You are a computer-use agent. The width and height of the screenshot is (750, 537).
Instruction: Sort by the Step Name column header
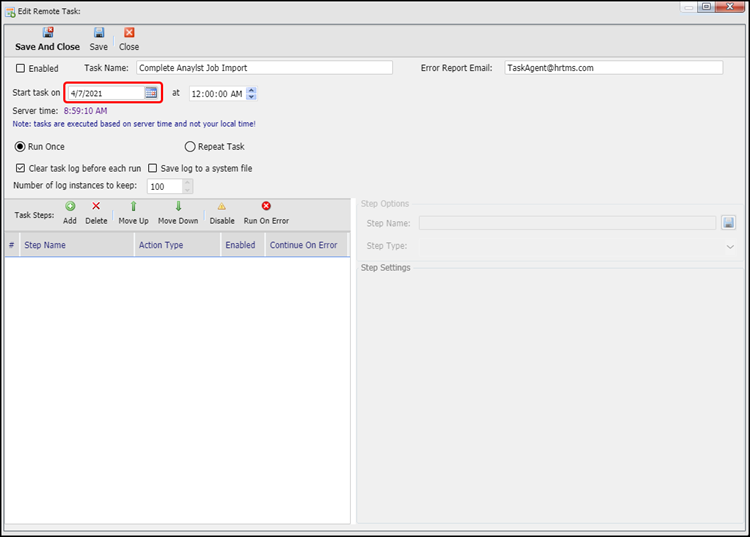coord(77,245)
